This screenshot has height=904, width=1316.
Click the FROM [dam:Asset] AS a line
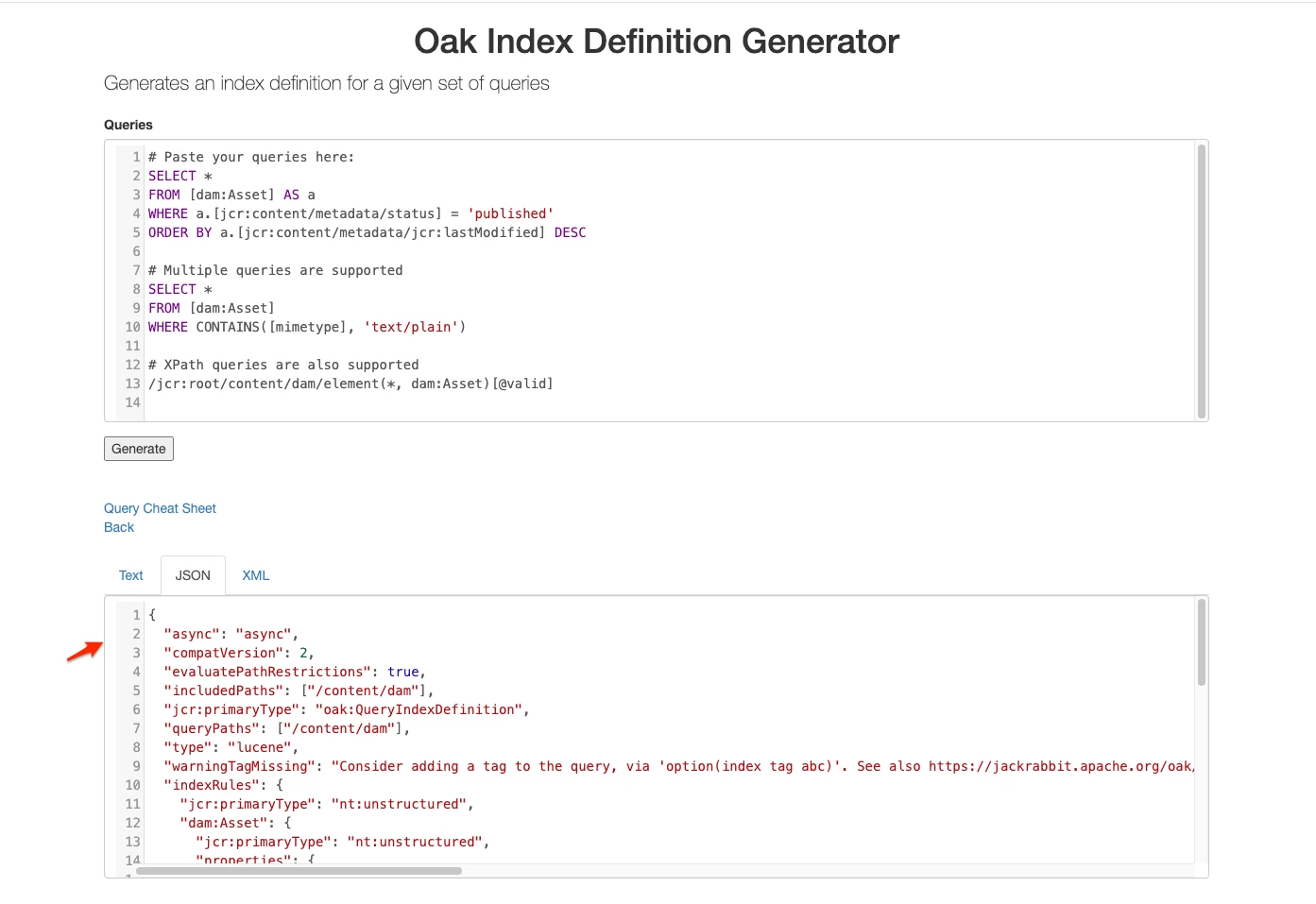point(231,195)
